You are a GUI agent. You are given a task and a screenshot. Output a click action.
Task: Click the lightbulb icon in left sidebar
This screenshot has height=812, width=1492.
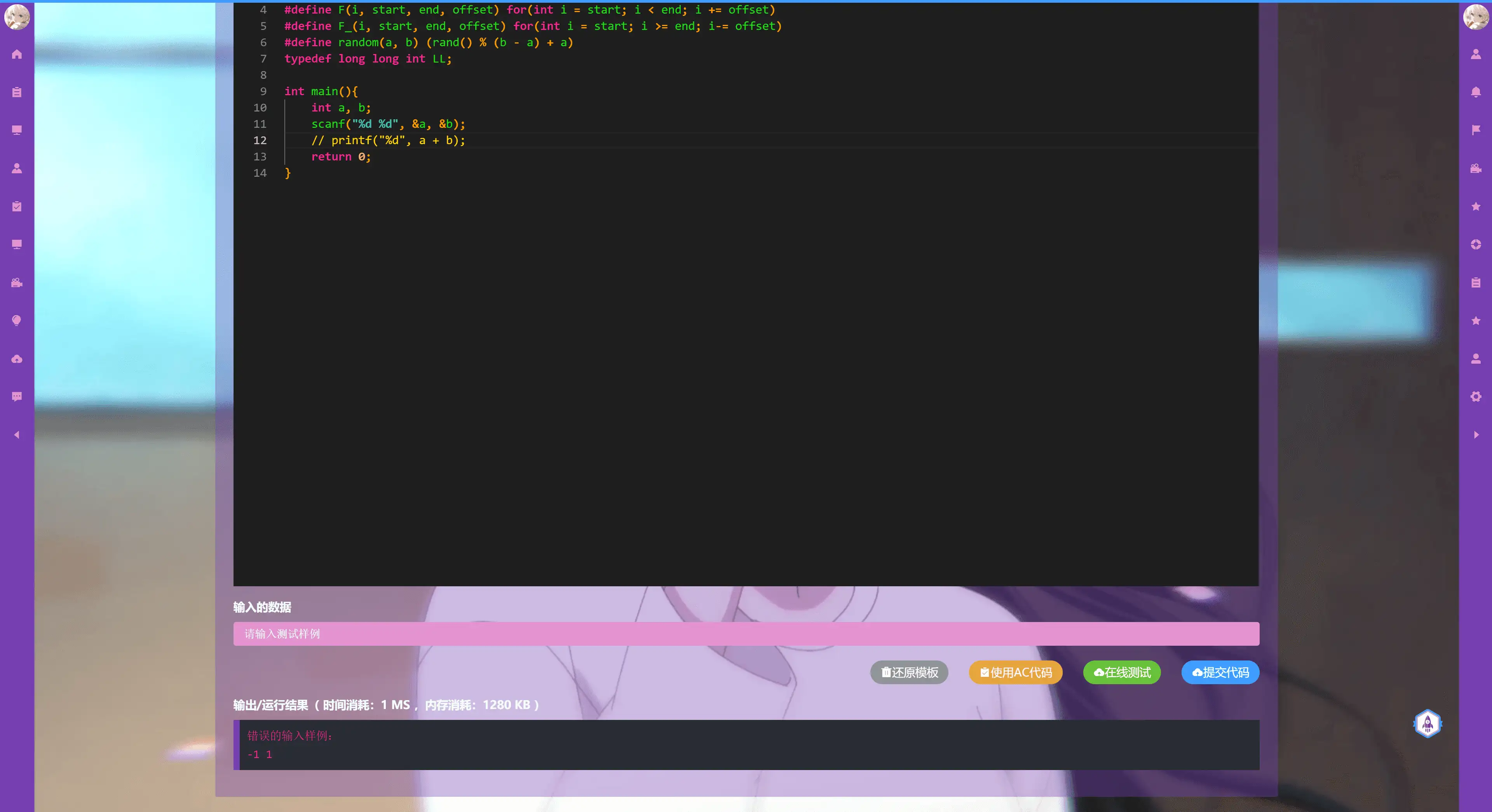pyautogui.click(x=17, y=321)
